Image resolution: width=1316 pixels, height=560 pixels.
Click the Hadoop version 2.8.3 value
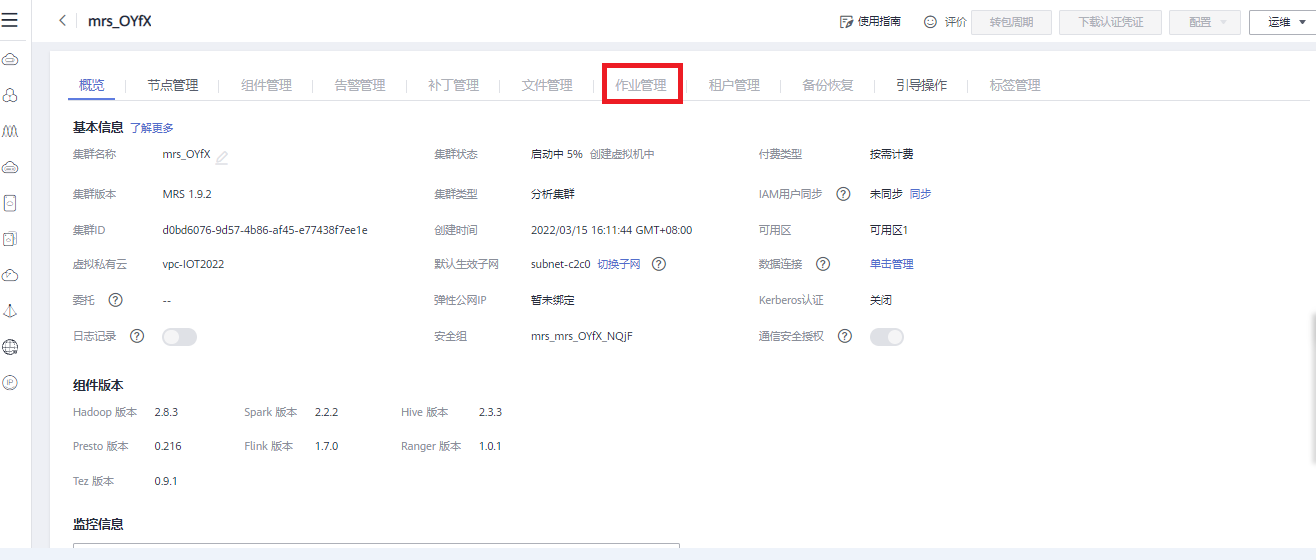166,412
